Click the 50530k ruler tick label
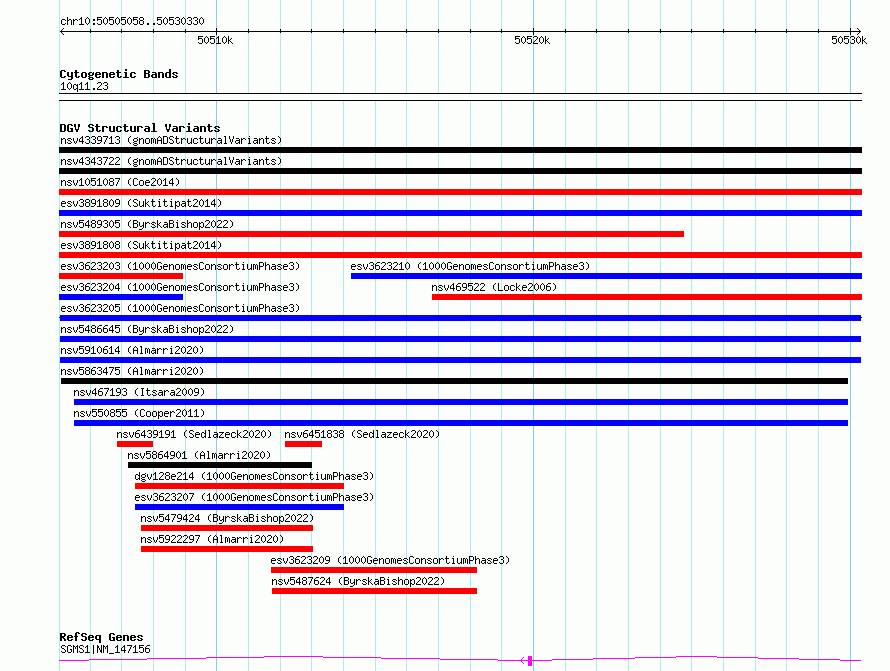Image resolution: width=890 pixels, height=671 pixels. point(849,40)
